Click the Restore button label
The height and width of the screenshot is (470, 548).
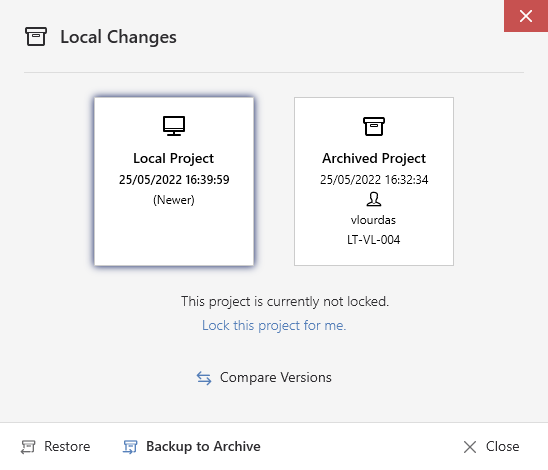pos(67,447)
